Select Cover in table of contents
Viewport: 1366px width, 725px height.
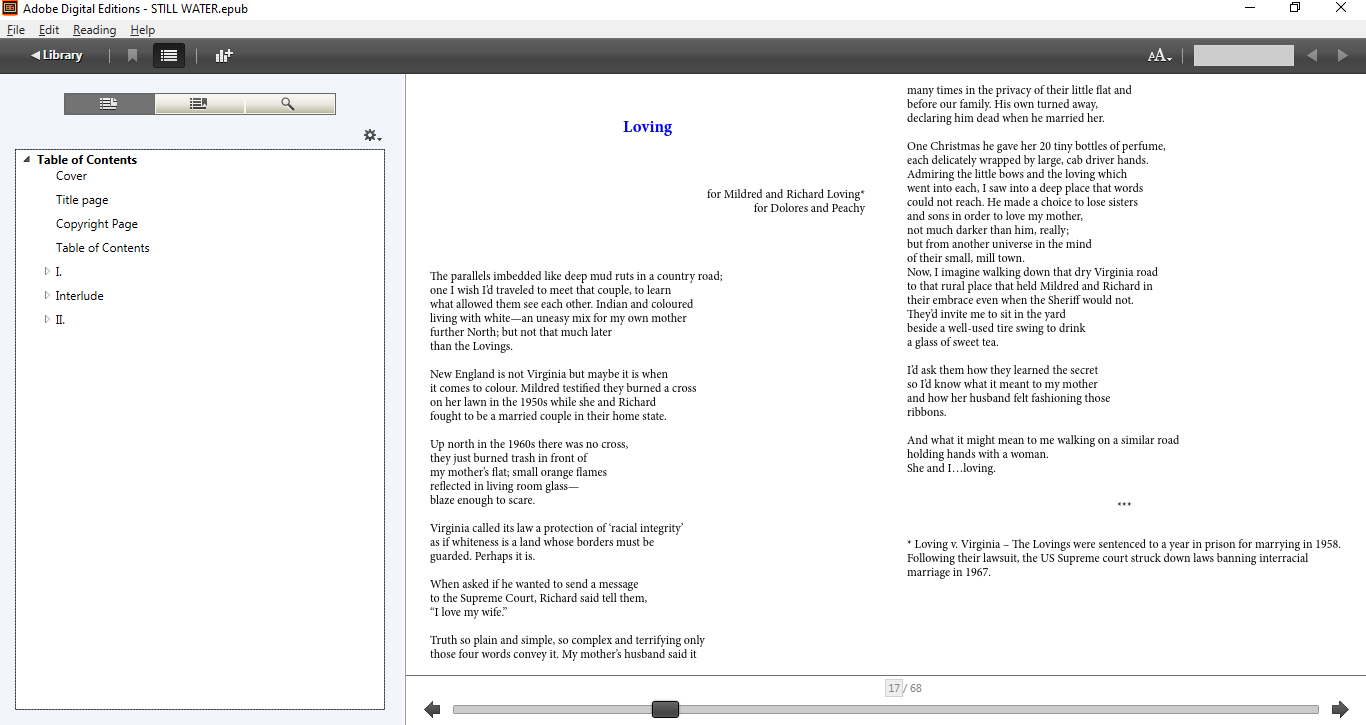point(71,176)
